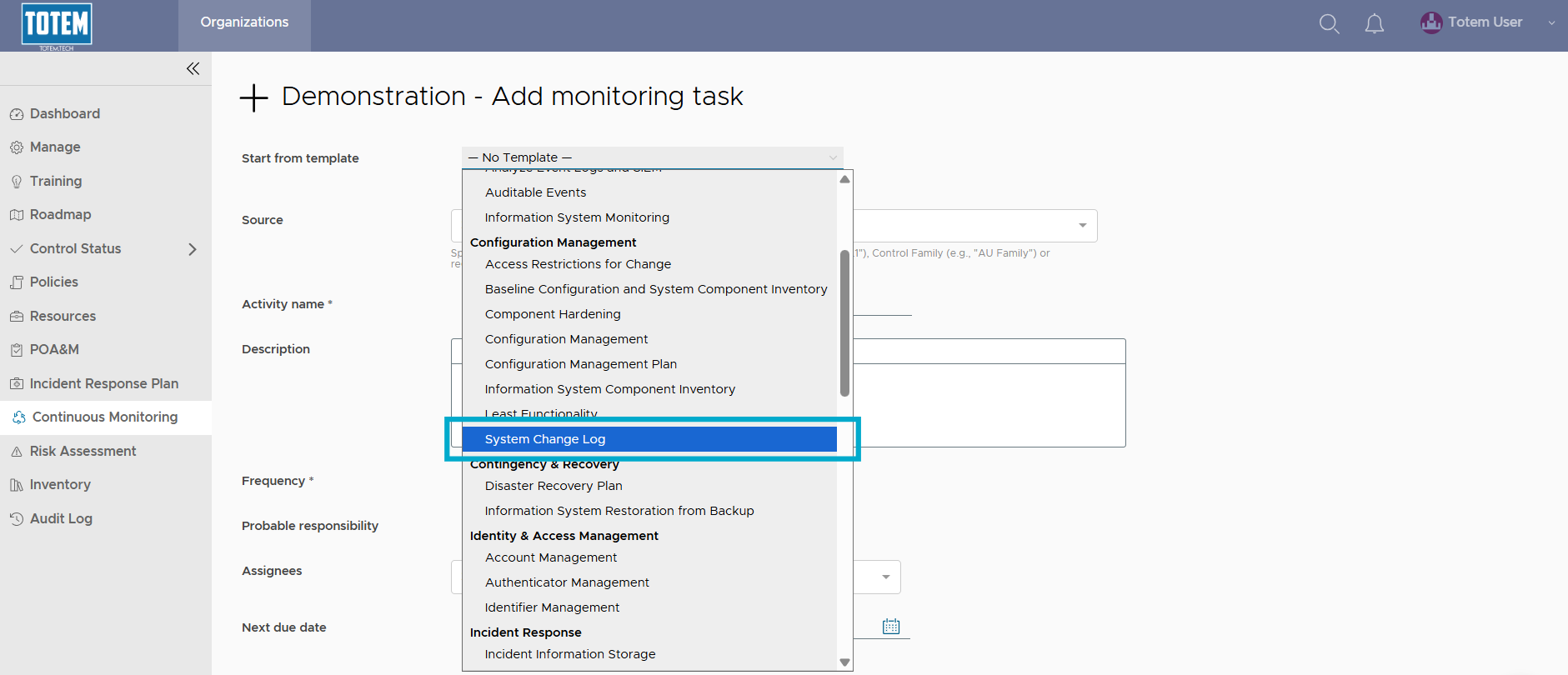Click the Resources briefcase icon
1568x675 pixels.
(17, 317)
